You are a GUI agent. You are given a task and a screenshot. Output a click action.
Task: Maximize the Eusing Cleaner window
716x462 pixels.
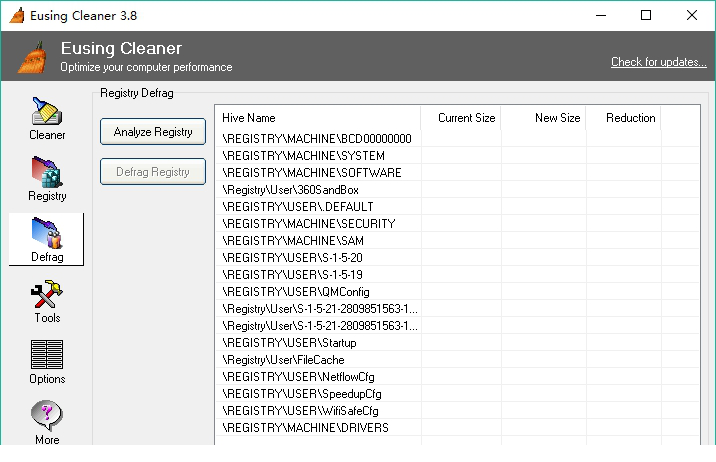646,16
